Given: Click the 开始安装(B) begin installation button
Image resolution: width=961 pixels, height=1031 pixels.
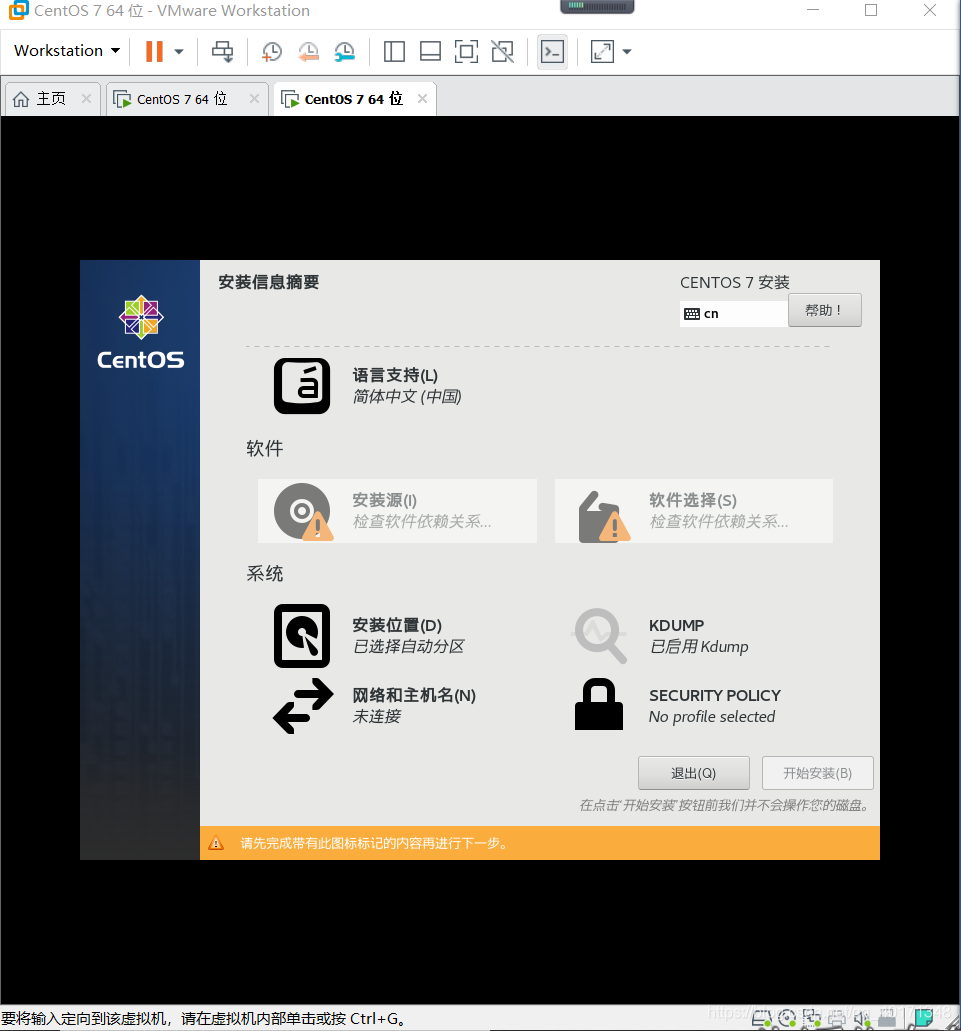Looking at the screenshot, I should click(x=818, y=773).
